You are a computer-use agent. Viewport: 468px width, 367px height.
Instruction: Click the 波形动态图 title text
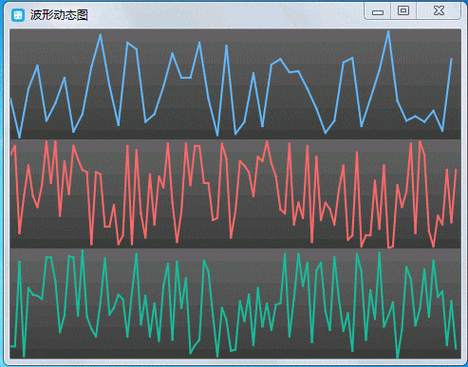pos(59,15)
